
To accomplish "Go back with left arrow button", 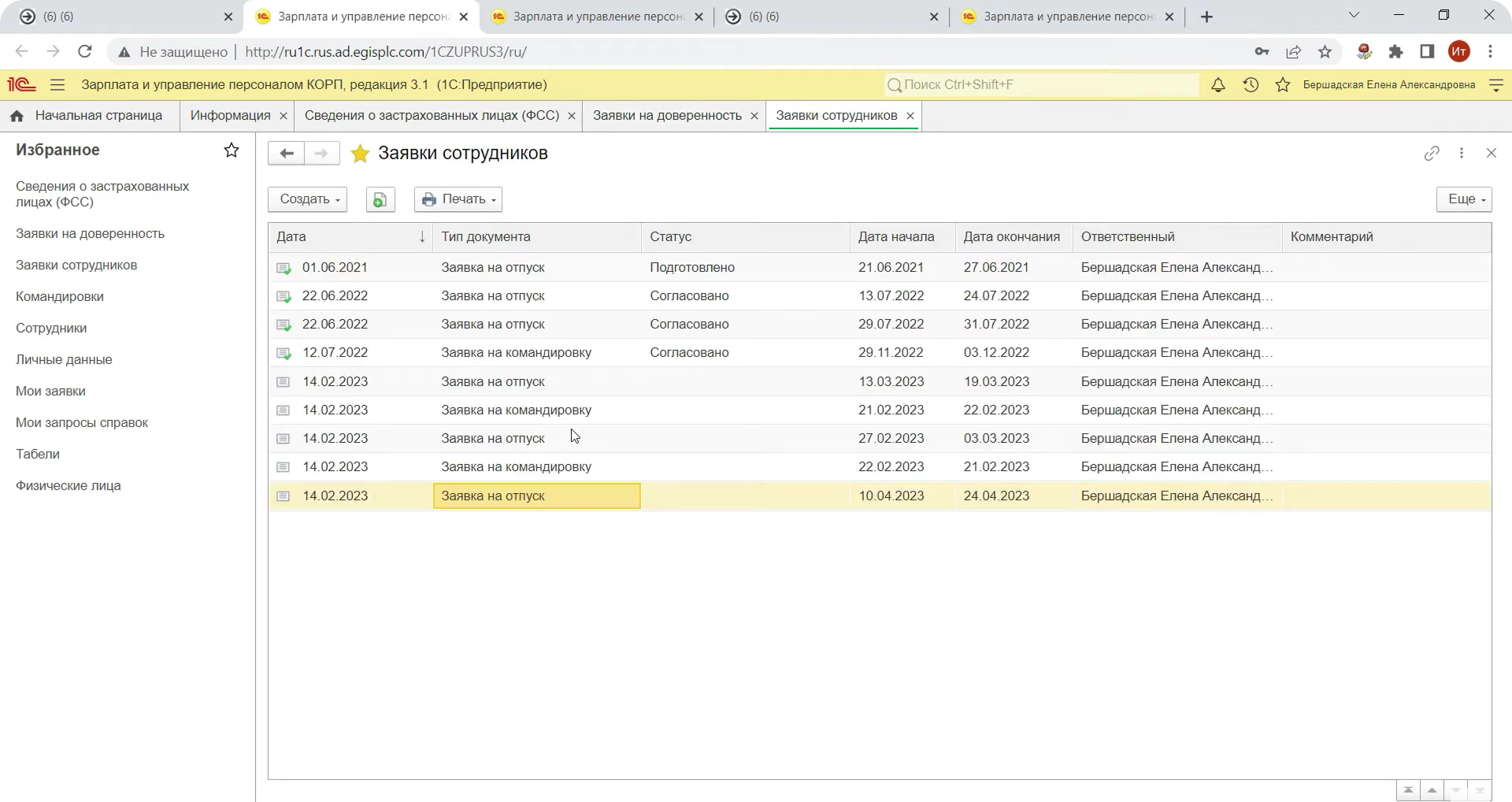I will pos(287,154).
